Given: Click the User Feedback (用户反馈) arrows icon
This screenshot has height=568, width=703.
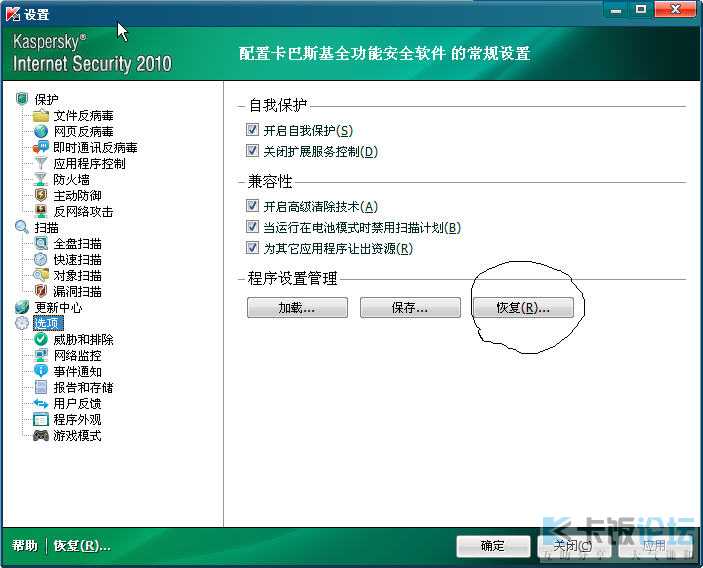Looking at the screenshot, I should click(x=41, y=403).
